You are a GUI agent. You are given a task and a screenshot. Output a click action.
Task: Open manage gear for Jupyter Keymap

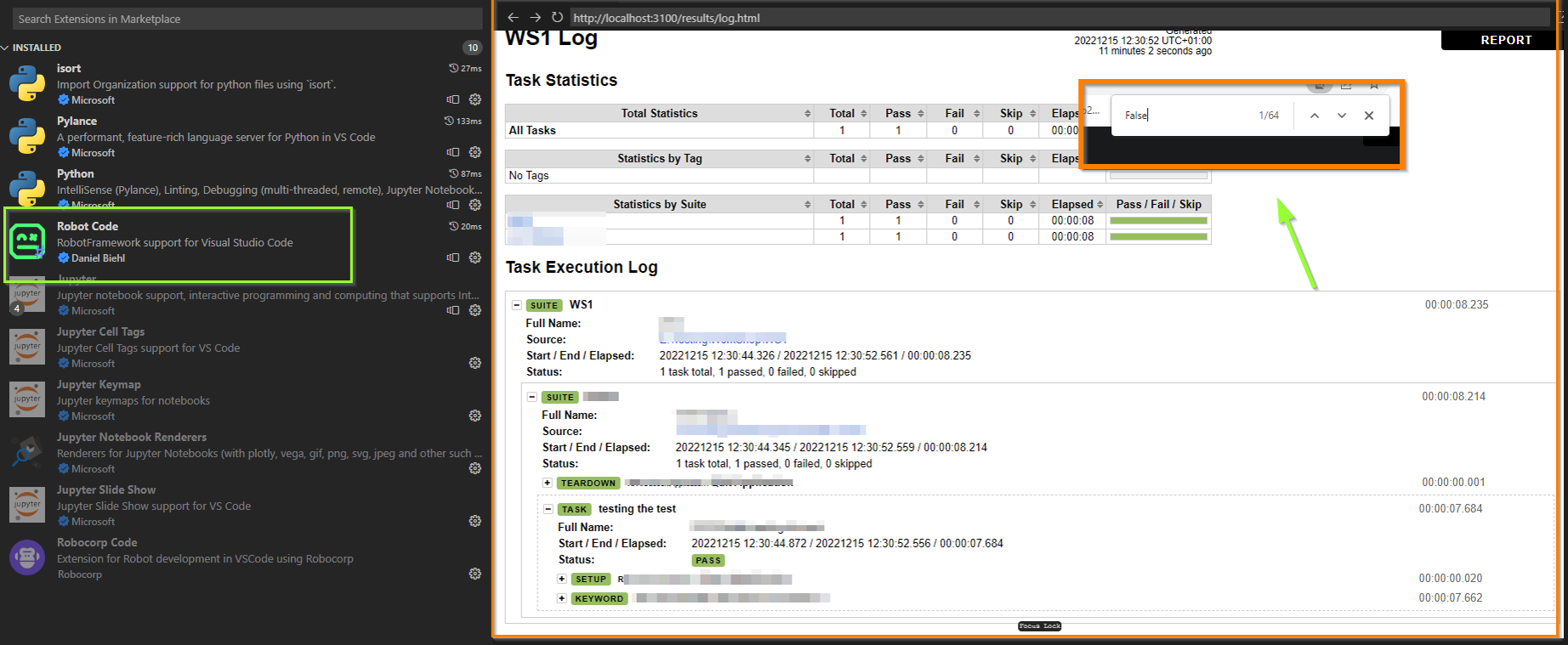[475, 416]
